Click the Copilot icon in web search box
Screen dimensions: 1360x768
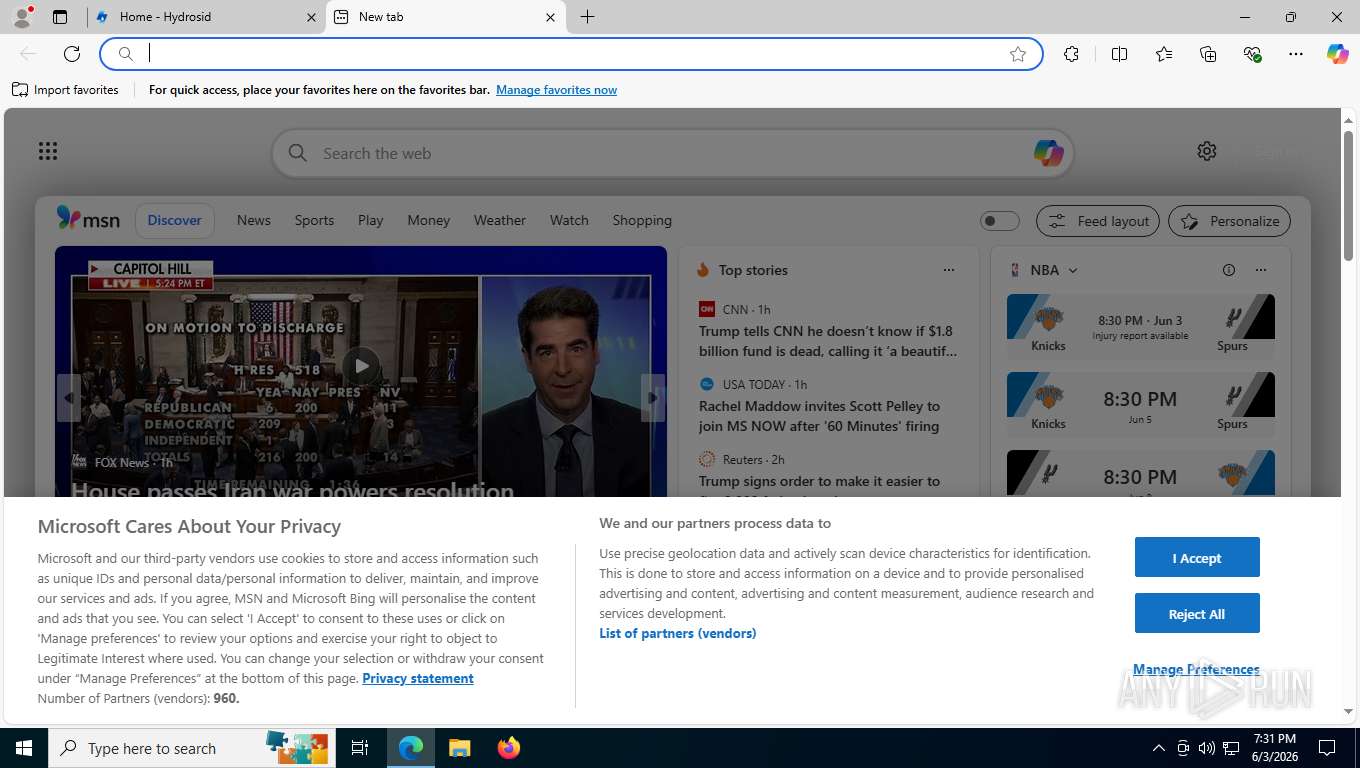tap(1048, 153)
